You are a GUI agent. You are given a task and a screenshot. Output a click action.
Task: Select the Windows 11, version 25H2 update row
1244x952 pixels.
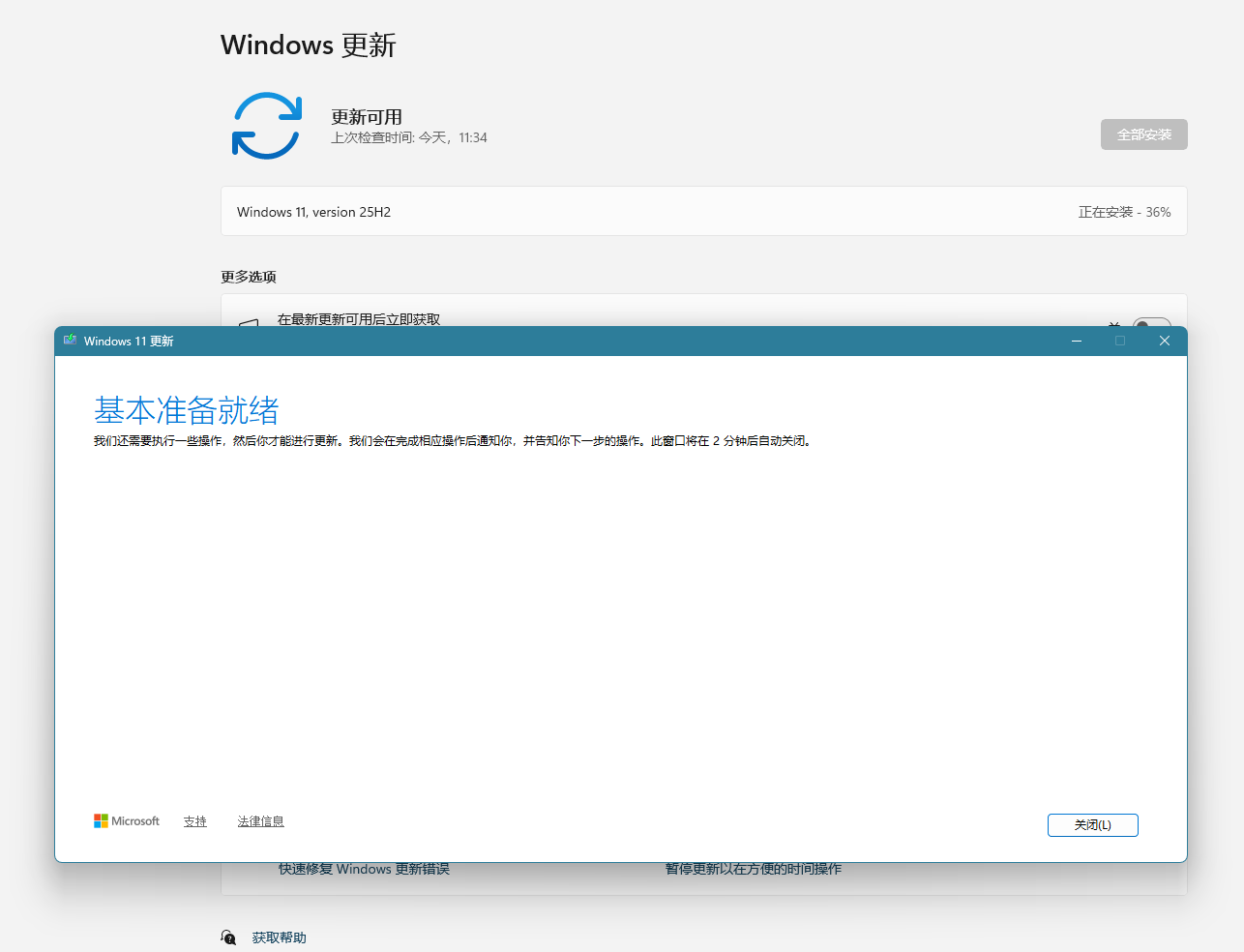pos(703,212)
